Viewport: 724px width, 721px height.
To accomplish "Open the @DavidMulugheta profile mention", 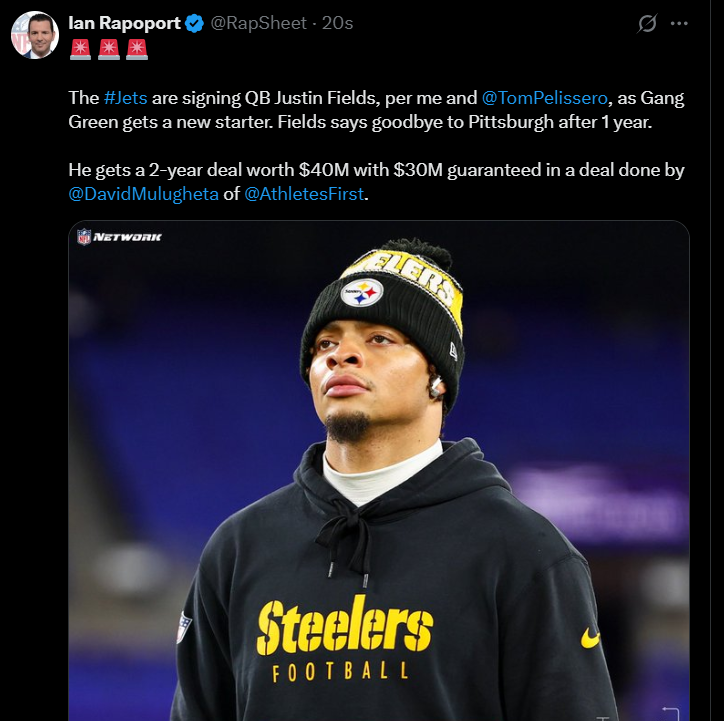I will (143, 194).
